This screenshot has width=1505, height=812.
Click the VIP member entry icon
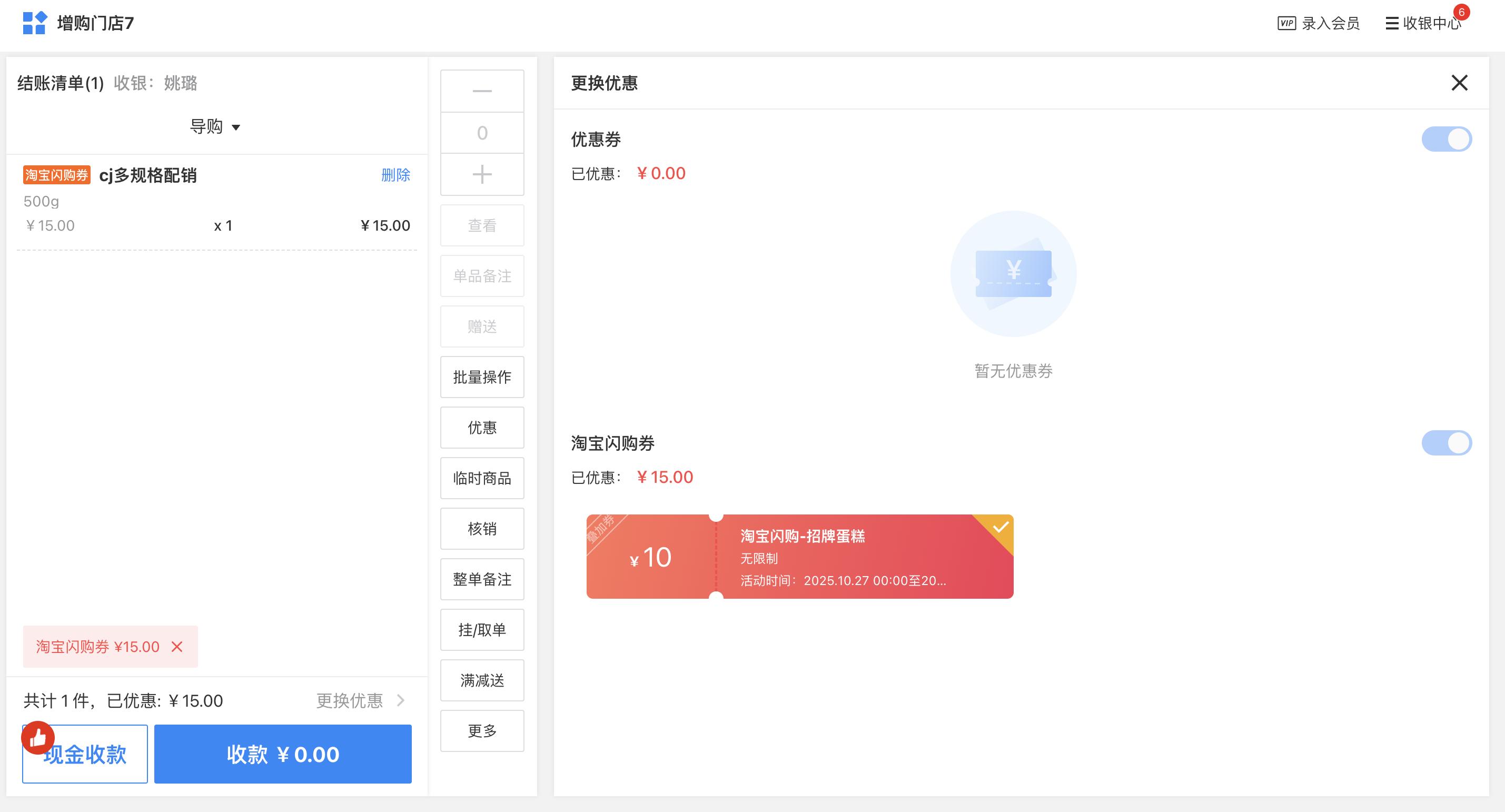1286,23
